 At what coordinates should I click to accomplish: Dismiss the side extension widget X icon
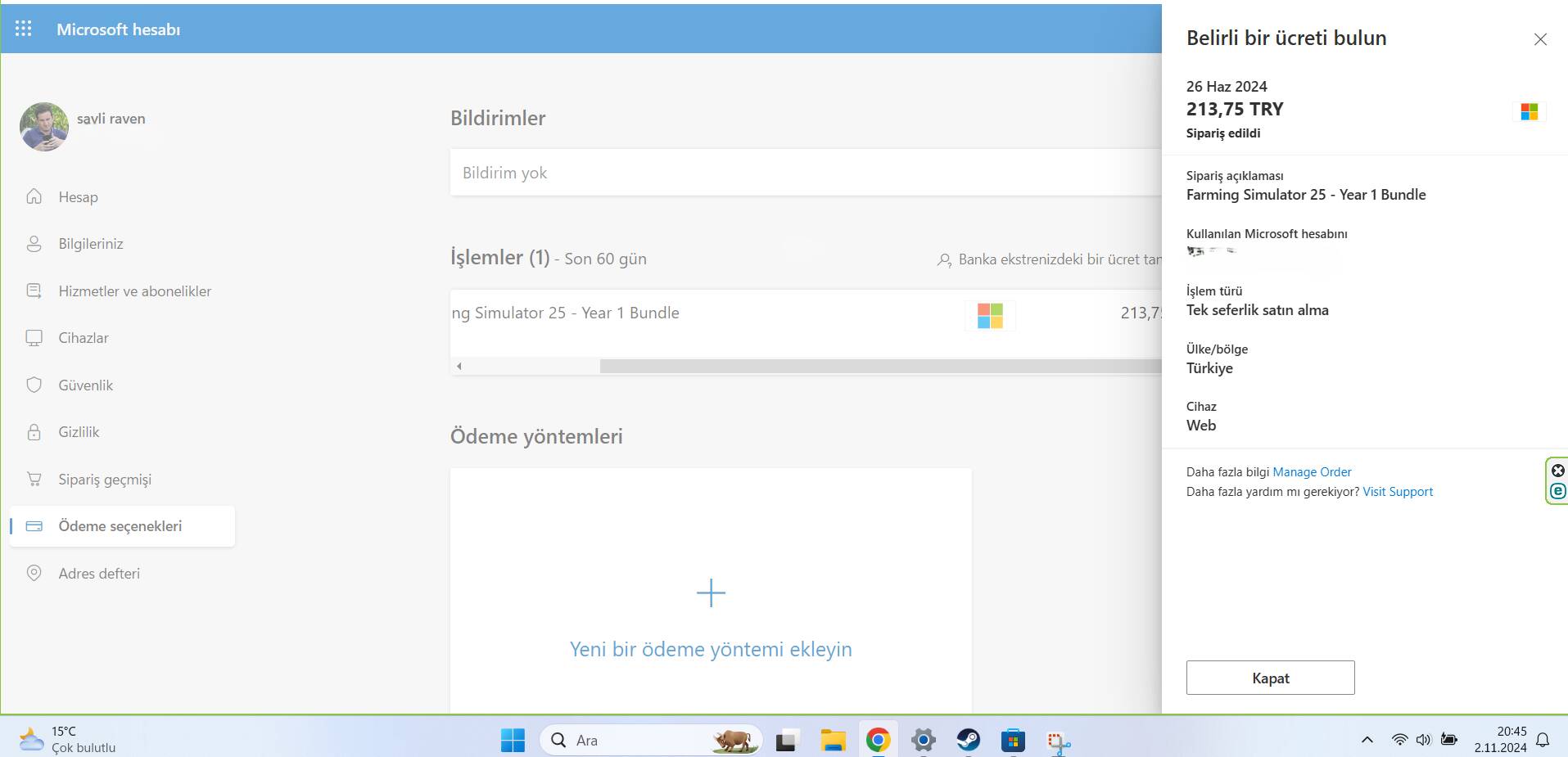(x=1558, y=471)
